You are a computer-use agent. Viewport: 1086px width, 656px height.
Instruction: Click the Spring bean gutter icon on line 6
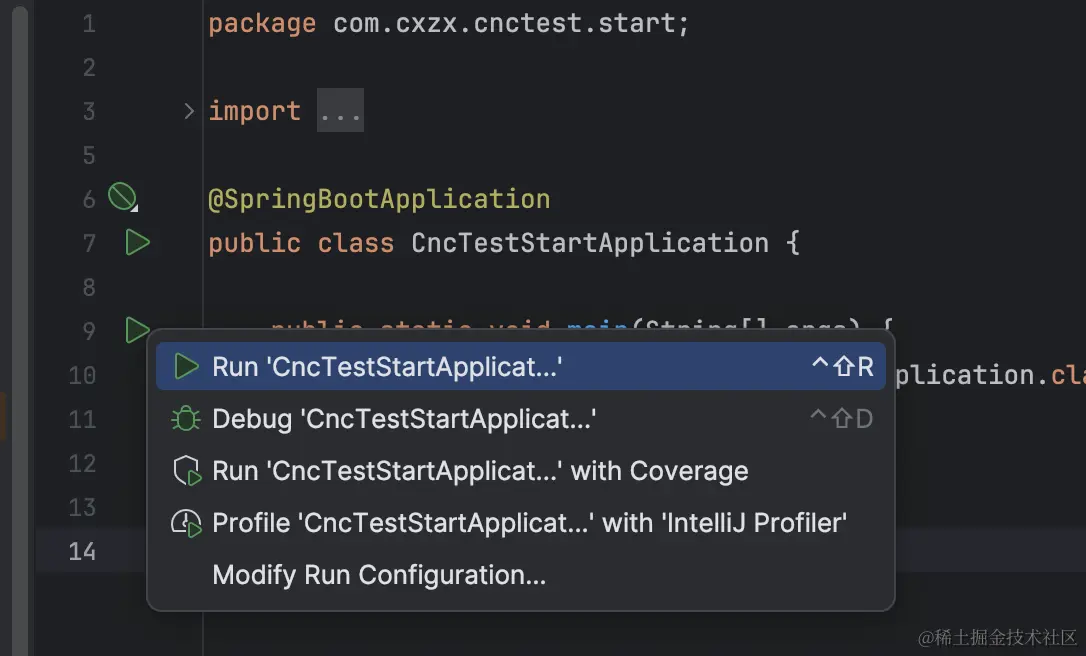pos(122,198)
